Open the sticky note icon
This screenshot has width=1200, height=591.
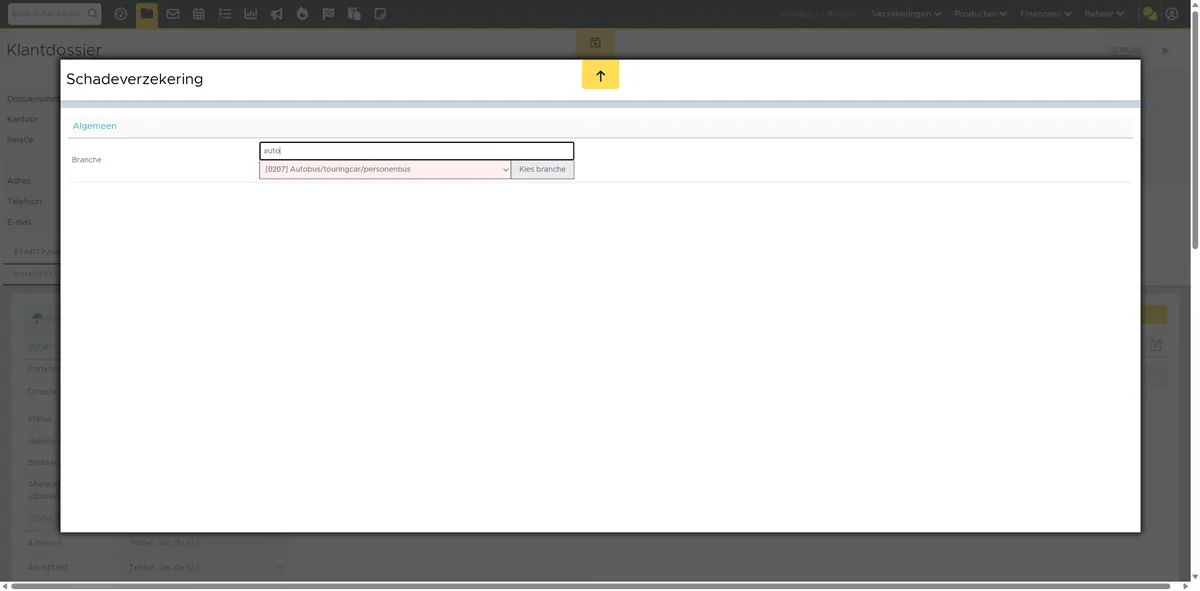(380, 14)
